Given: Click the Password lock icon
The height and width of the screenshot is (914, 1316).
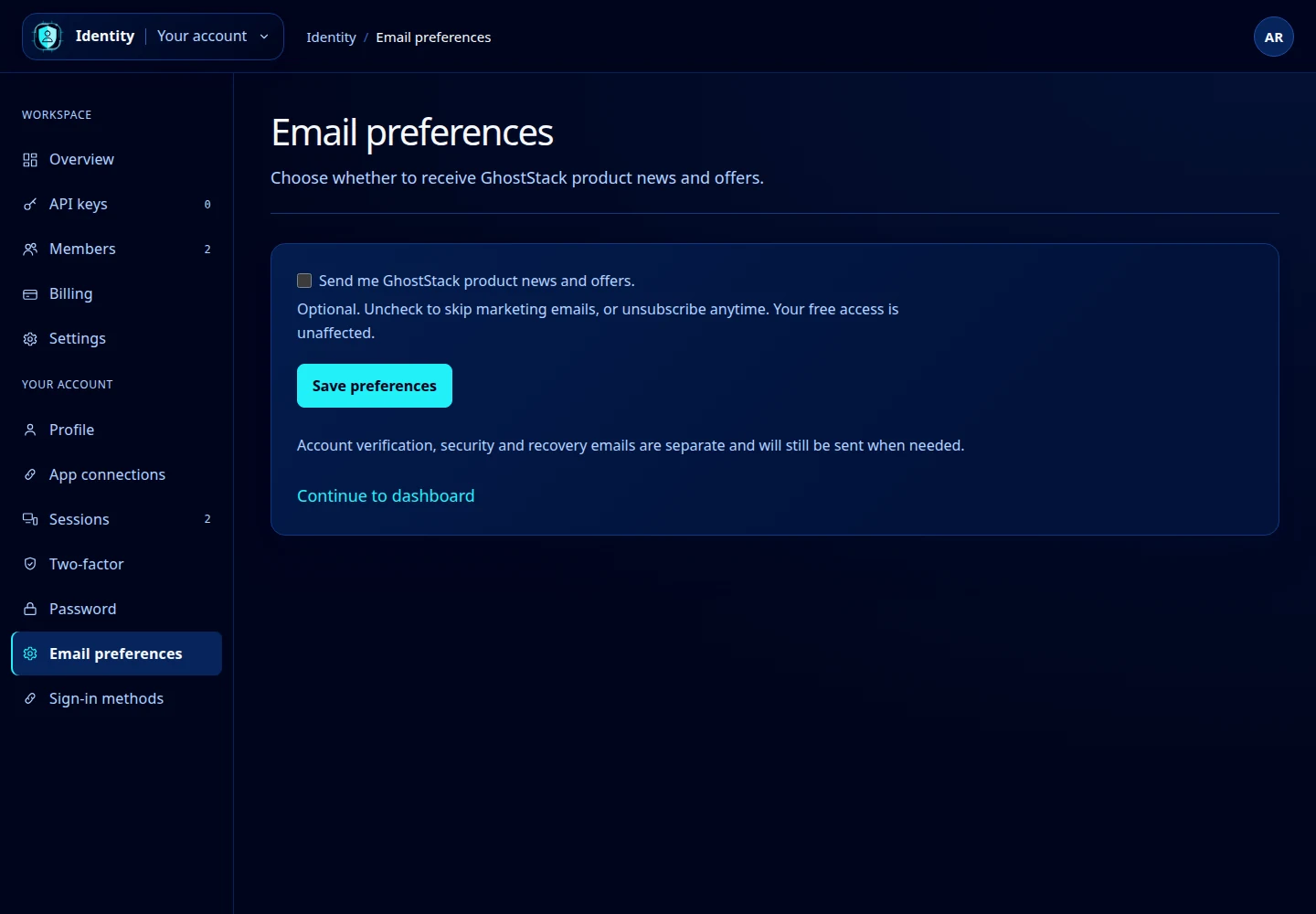Looking at the screenshot, I should coord(30,609).
